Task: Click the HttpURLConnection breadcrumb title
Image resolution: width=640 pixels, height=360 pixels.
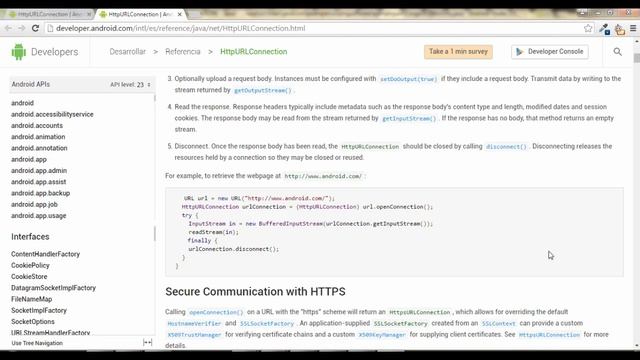Action: [253, 51]
